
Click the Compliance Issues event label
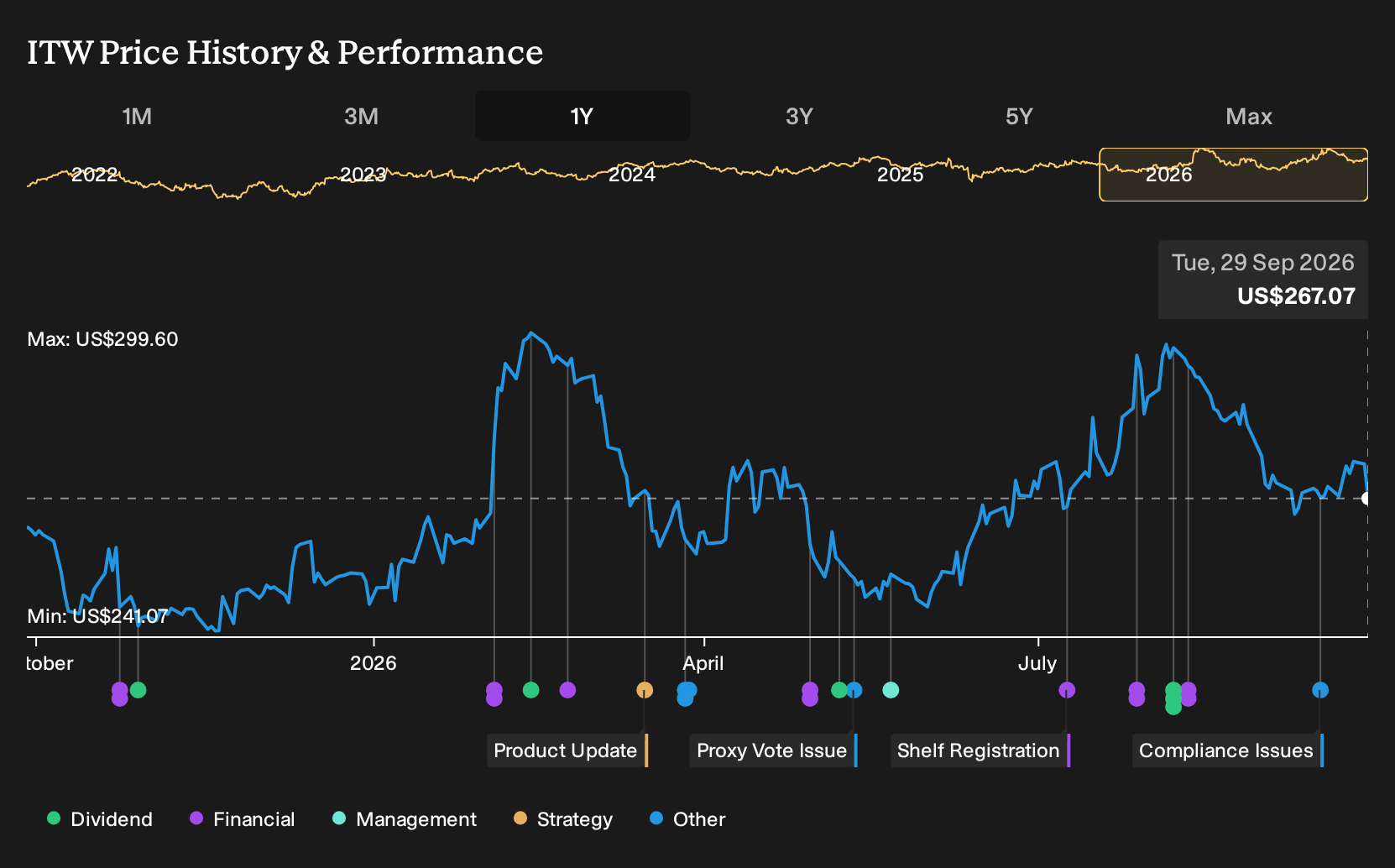click(1228, 750)
